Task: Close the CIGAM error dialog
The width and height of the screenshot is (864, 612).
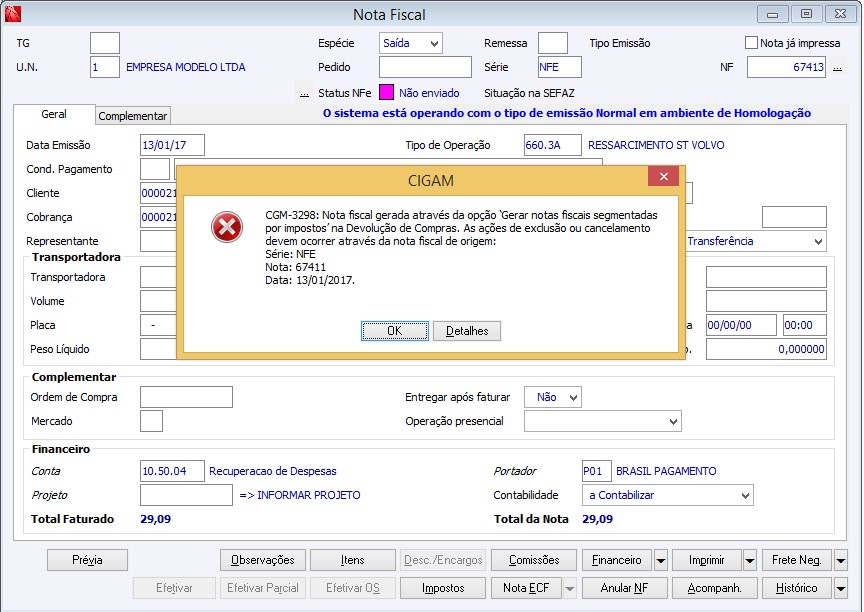Action: point(663,176)
